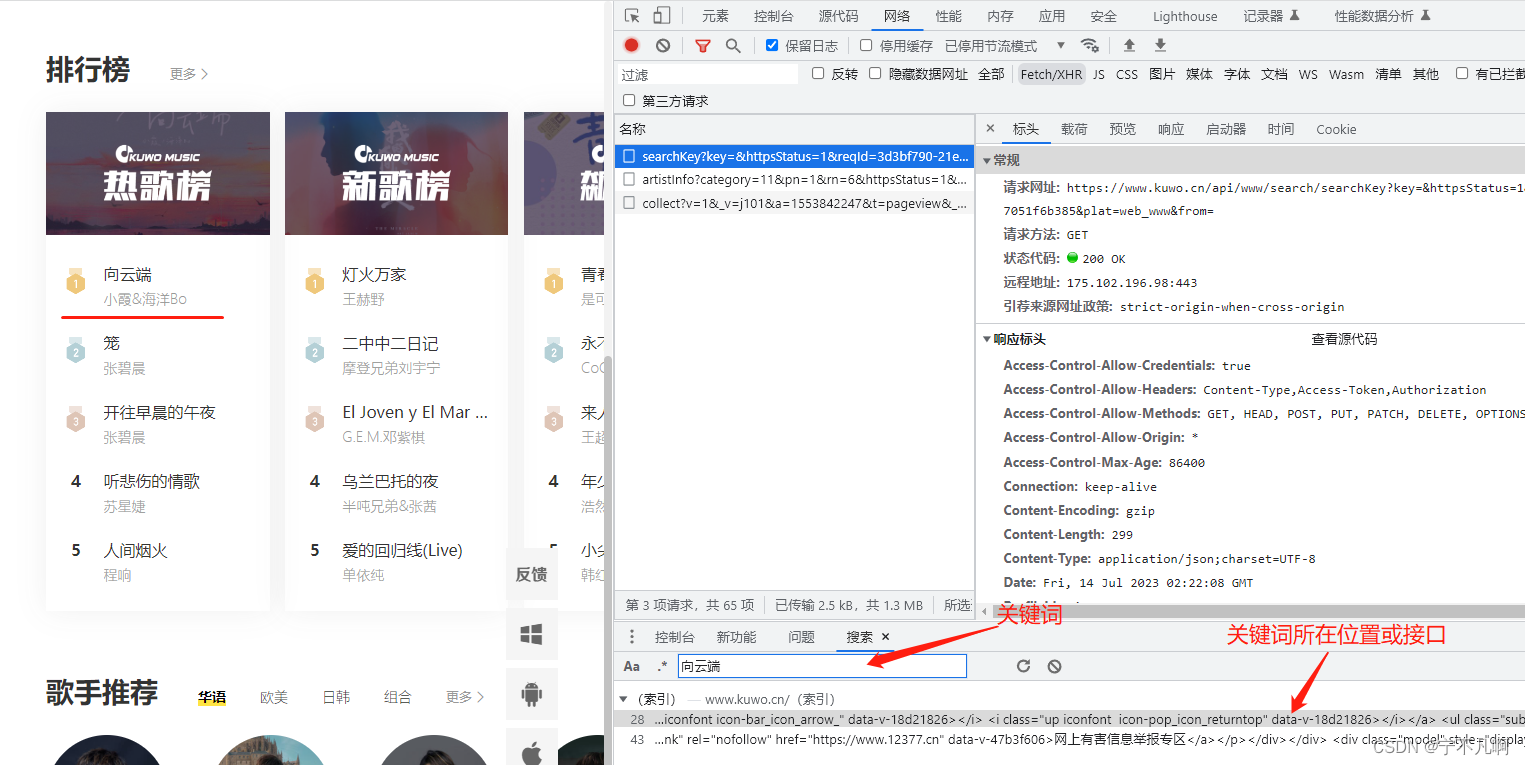Select search result line 28
The width and height of the screenshot is (1525, 765).
[x=1069, y=719]
